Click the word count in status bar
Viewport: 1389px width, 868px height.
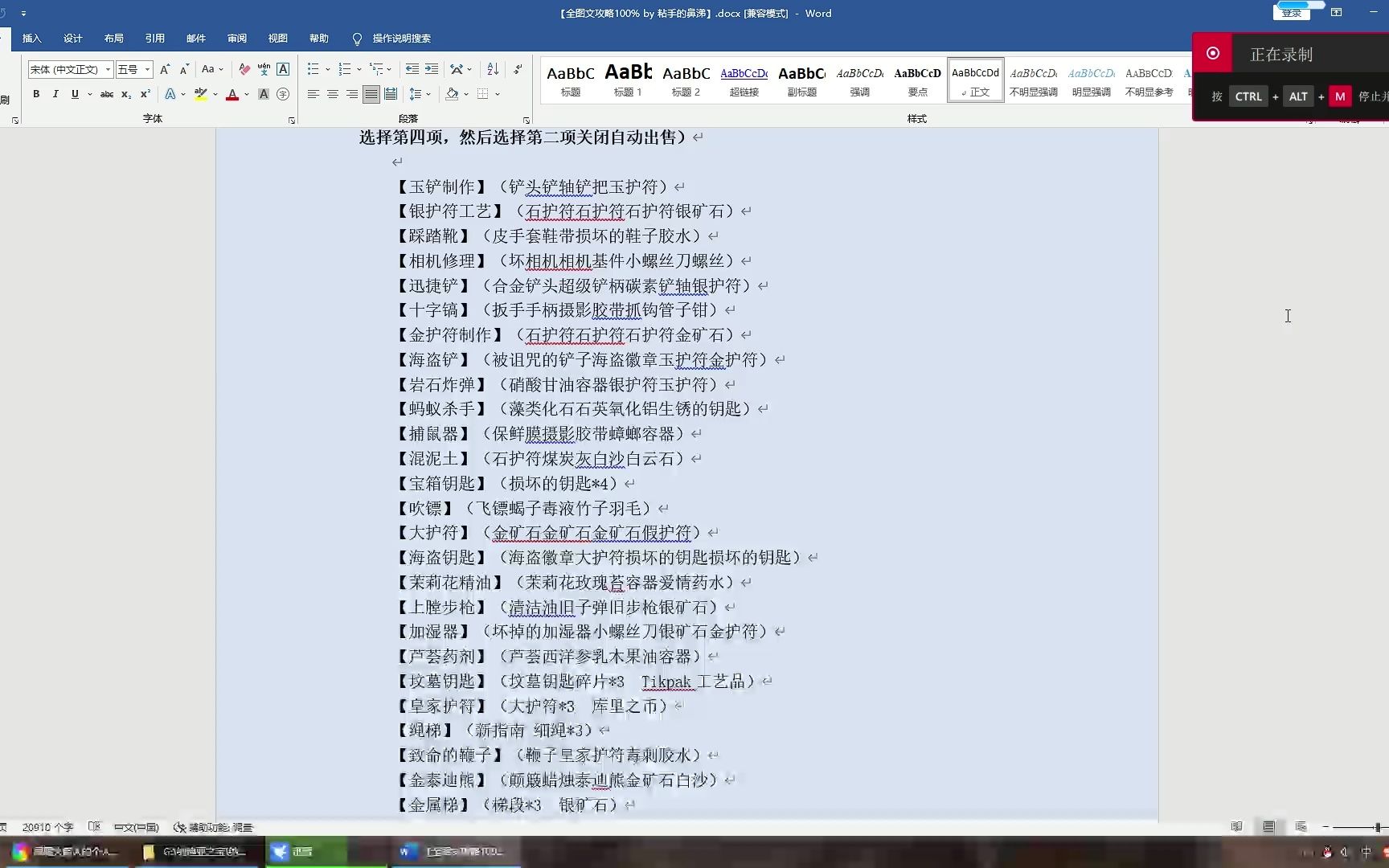coord(47,827)
